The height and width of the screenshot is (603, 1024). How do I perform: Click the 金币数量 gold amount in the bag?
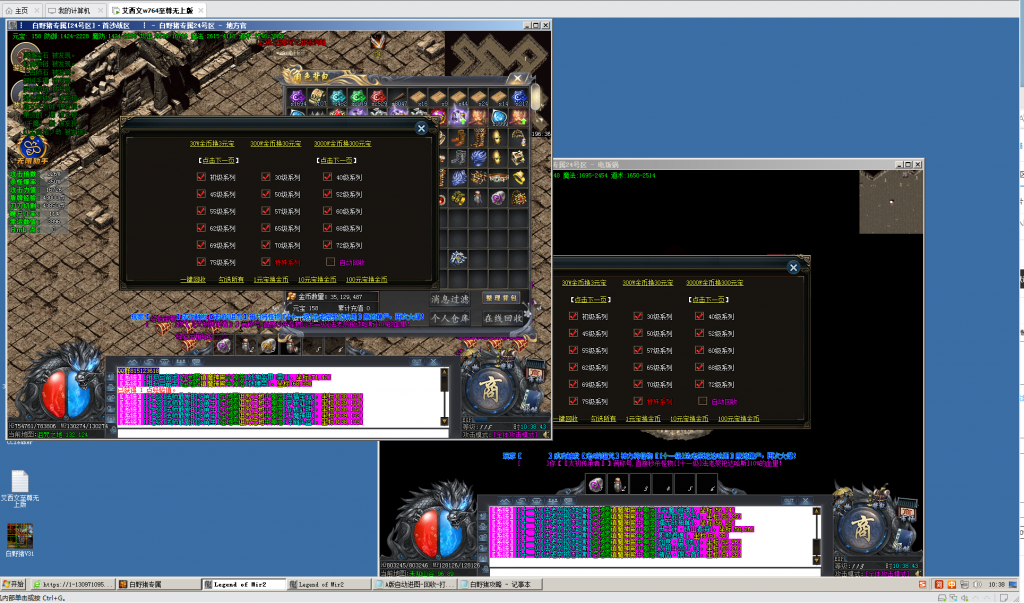(x=332, y=297)
